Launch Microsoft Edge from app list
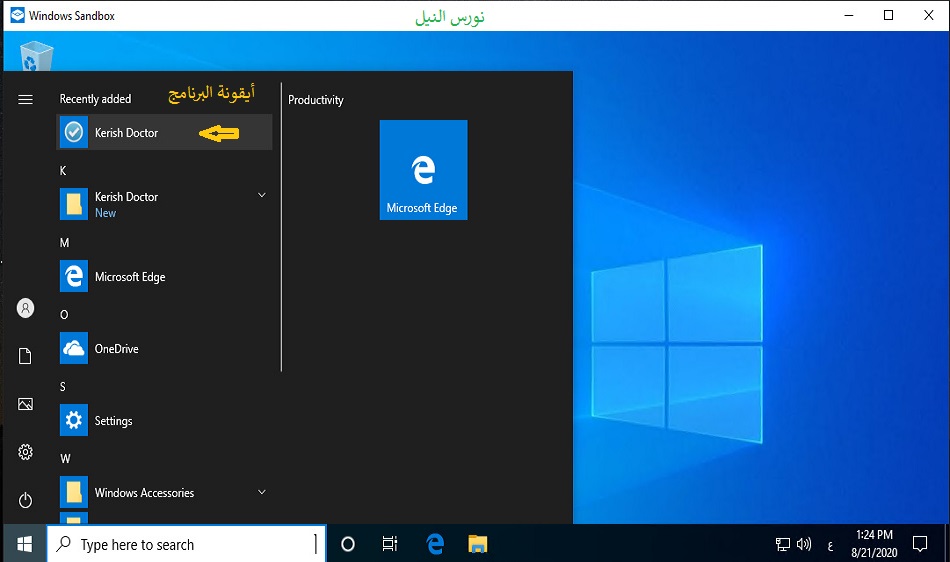Screen dimensions: 950x562 point(129,277)
